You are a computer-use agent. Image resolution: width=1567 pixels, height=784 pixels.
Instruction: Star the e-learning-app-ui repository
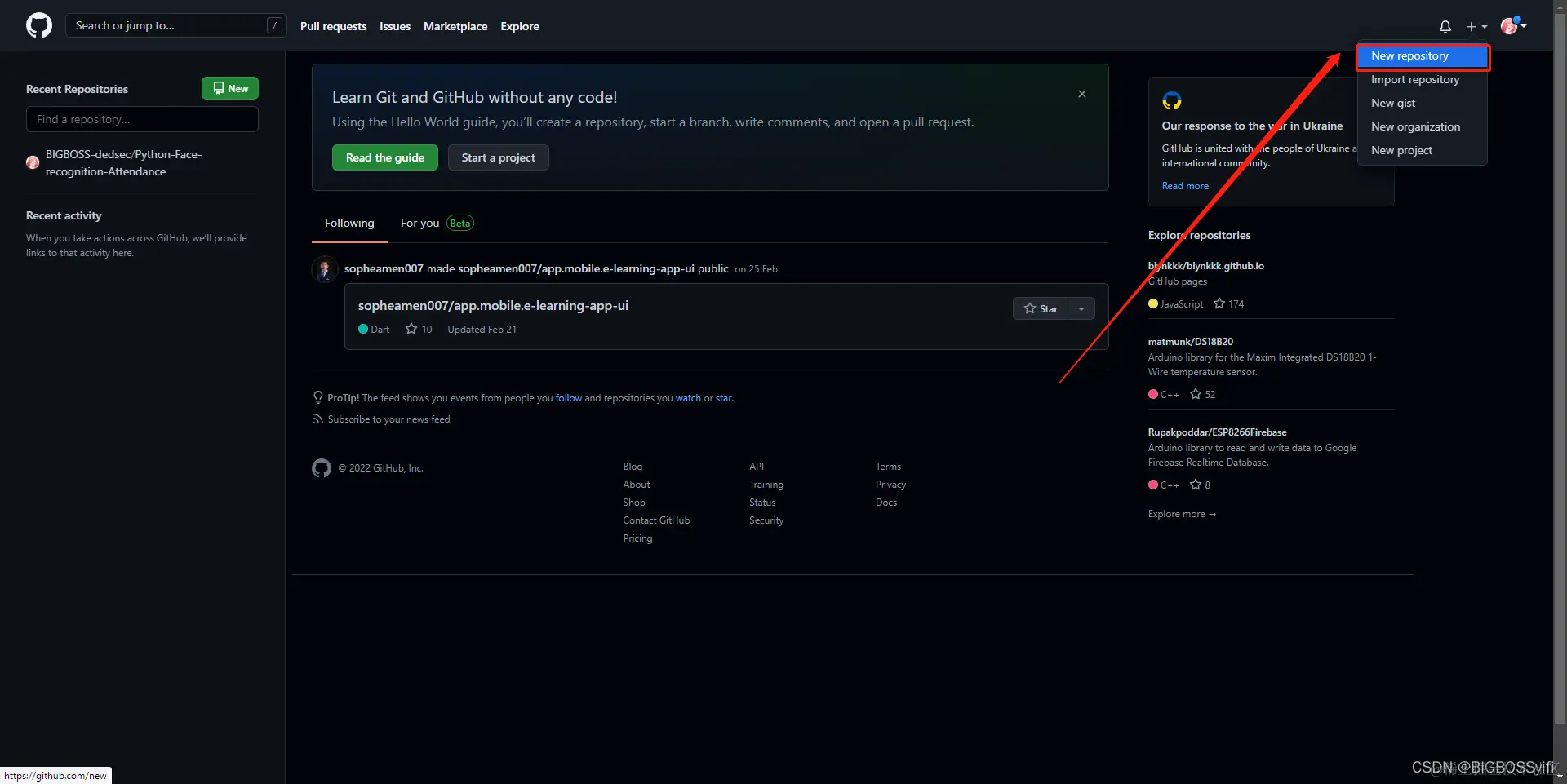[1041, 308]
